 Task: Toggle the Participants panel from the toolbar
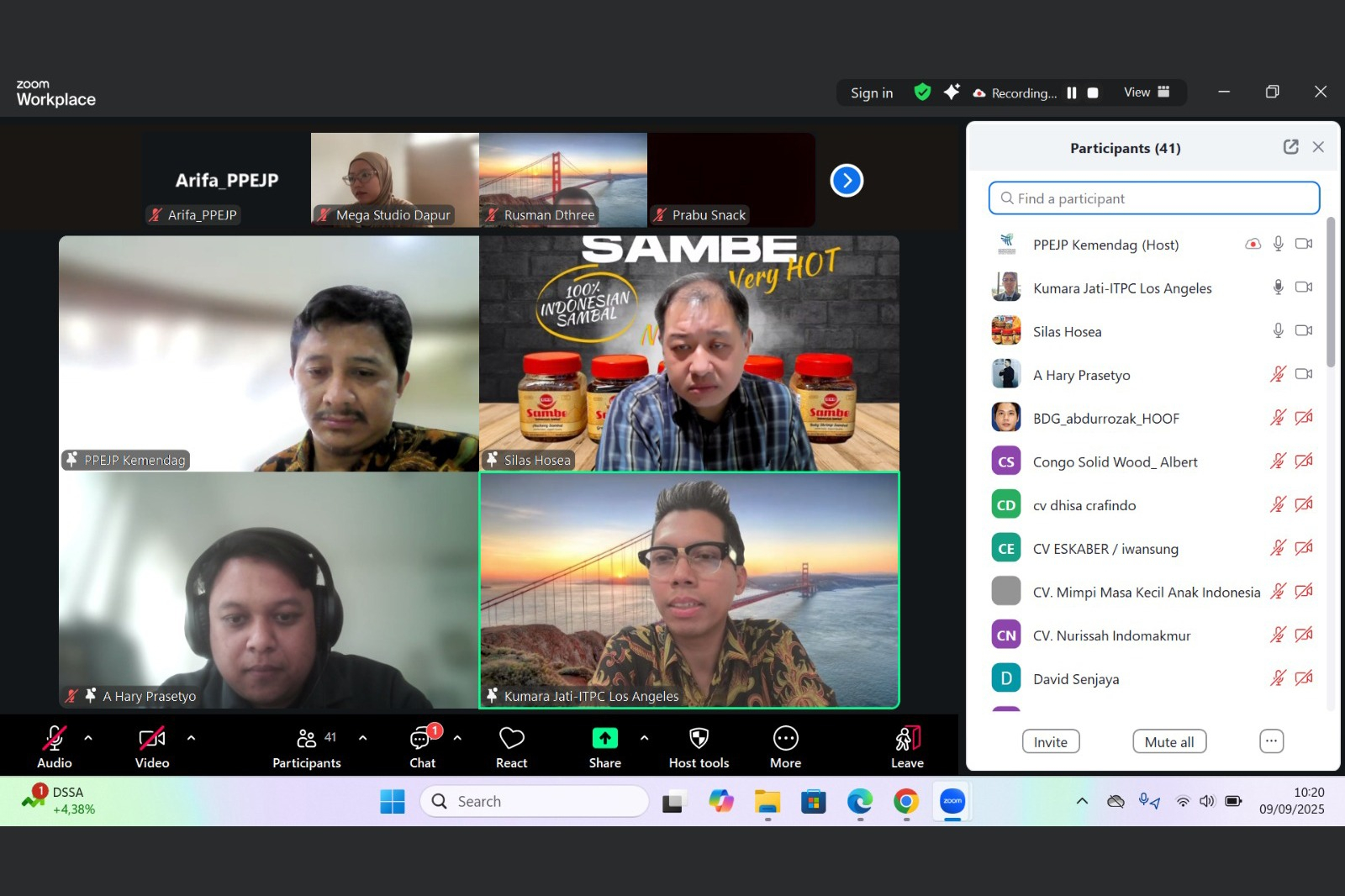[x=307, y=746]
